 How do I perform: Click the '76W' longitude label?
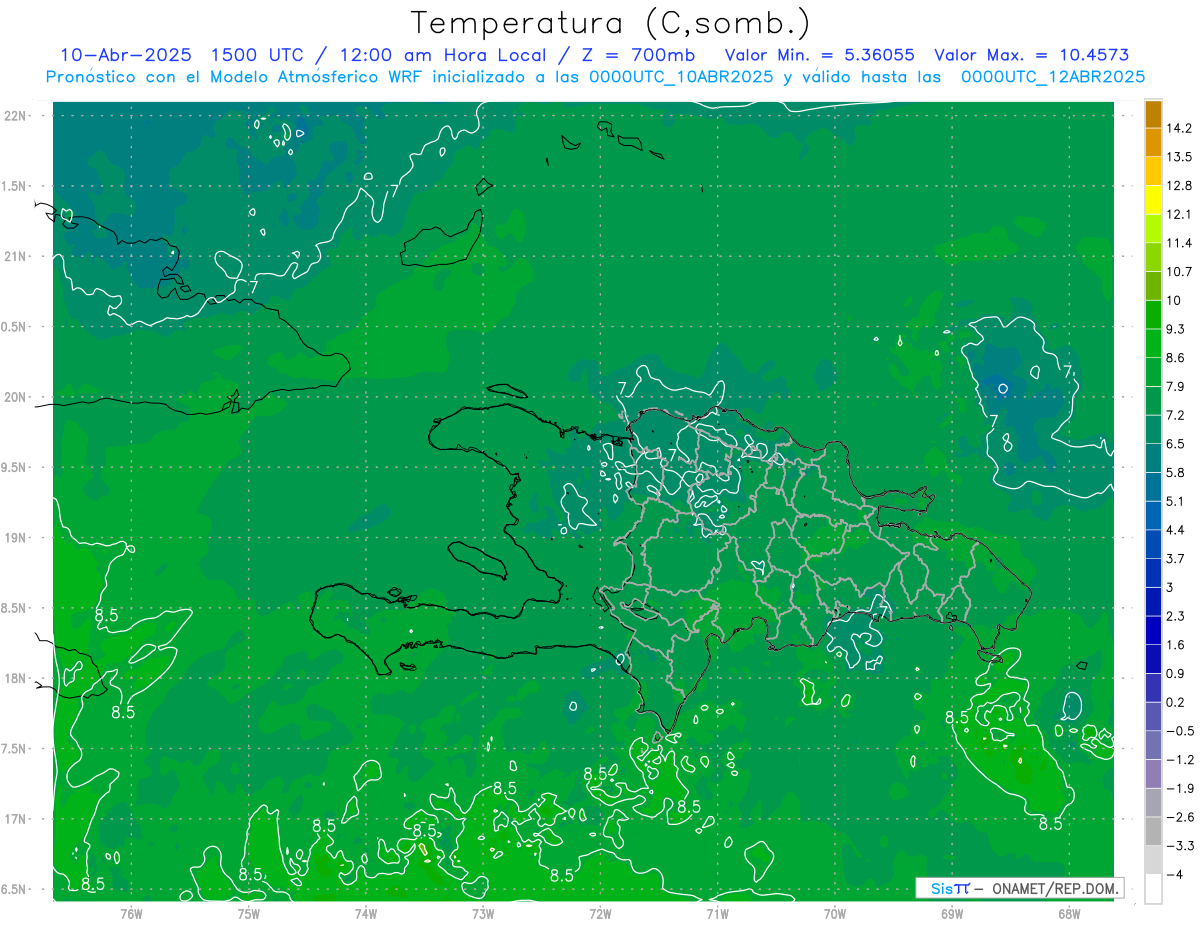131,913
